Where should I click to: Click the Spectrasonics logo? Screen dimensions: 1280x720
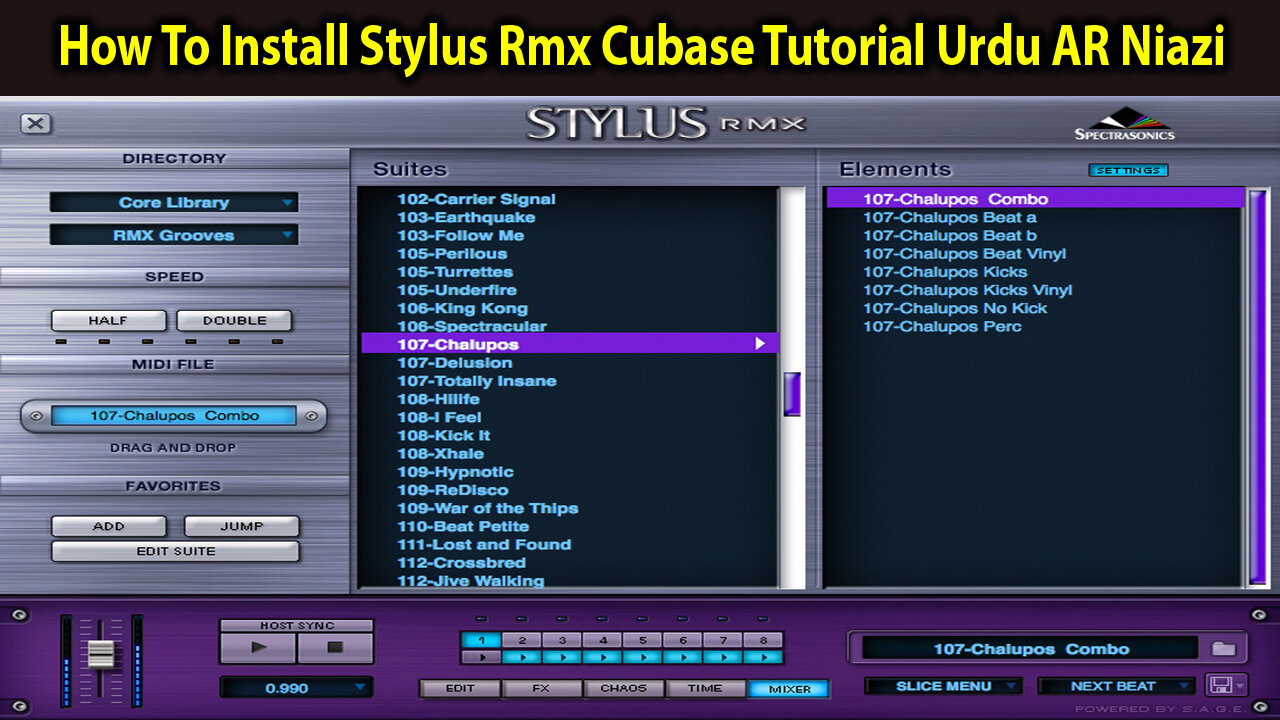(1125, 124)
